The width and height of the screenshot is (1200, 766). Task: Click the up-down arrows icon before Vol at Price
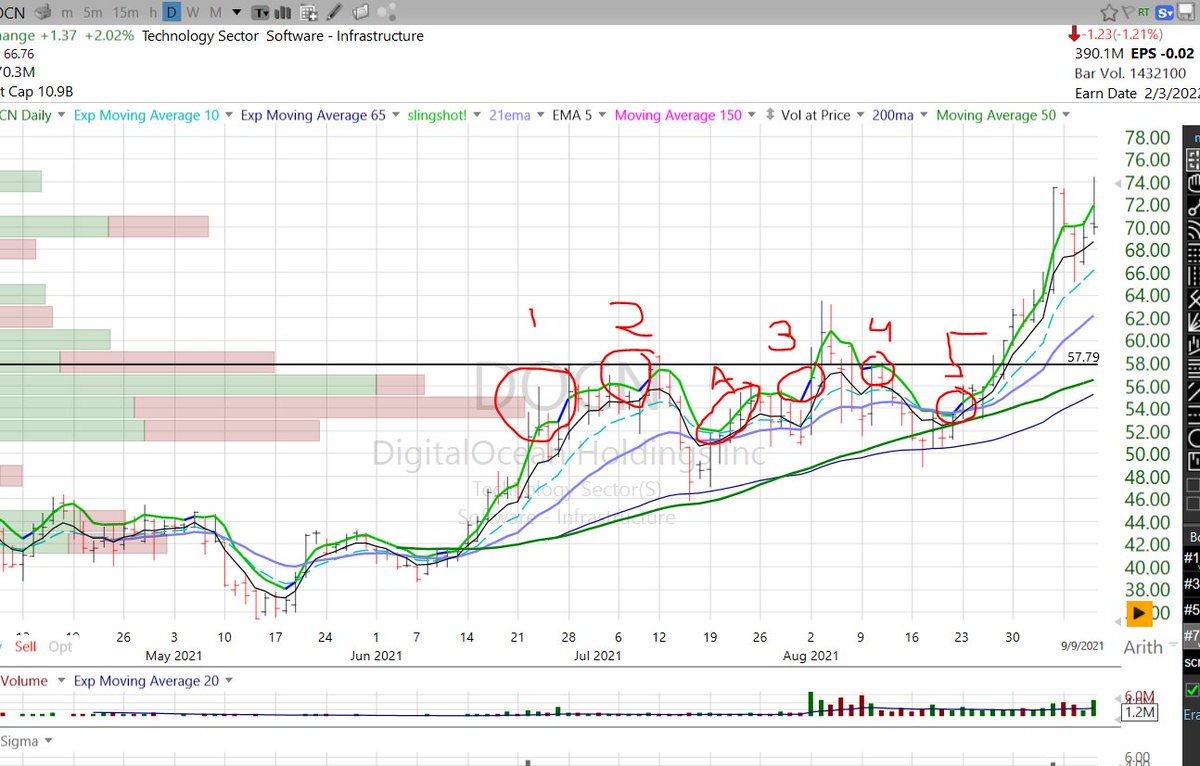[x=770, y=115]
